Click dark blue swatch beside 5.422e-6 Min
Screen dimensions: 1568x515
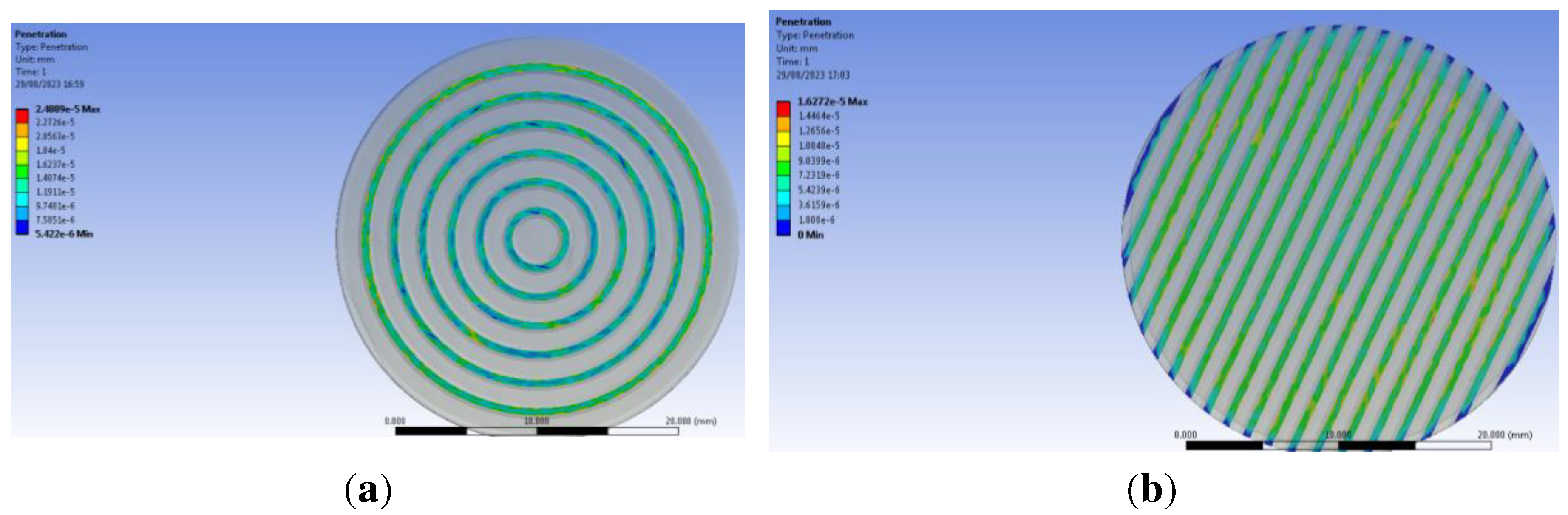click(22, 228)
